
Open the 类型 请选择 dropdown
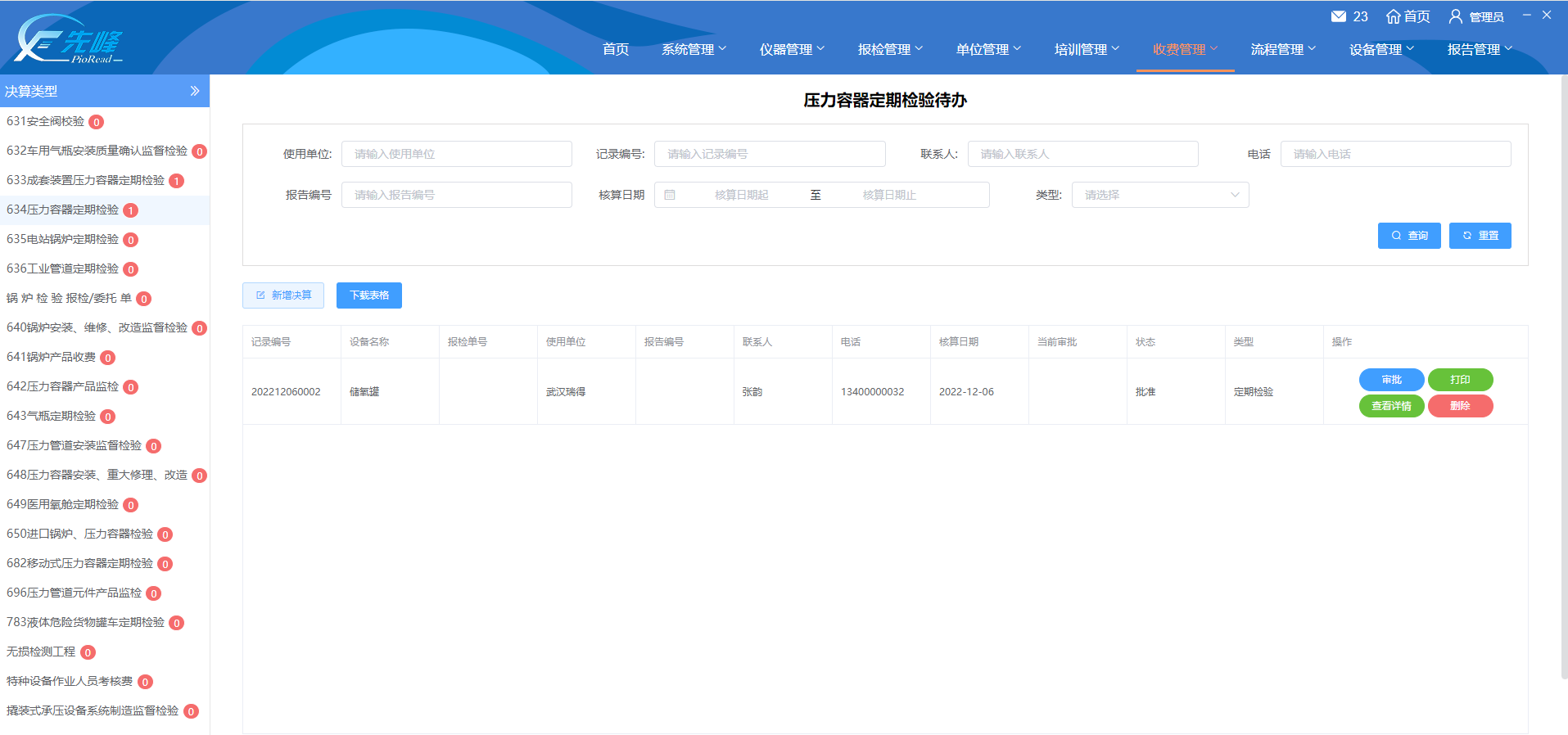pyautogui.click(x=1160, y=195)
